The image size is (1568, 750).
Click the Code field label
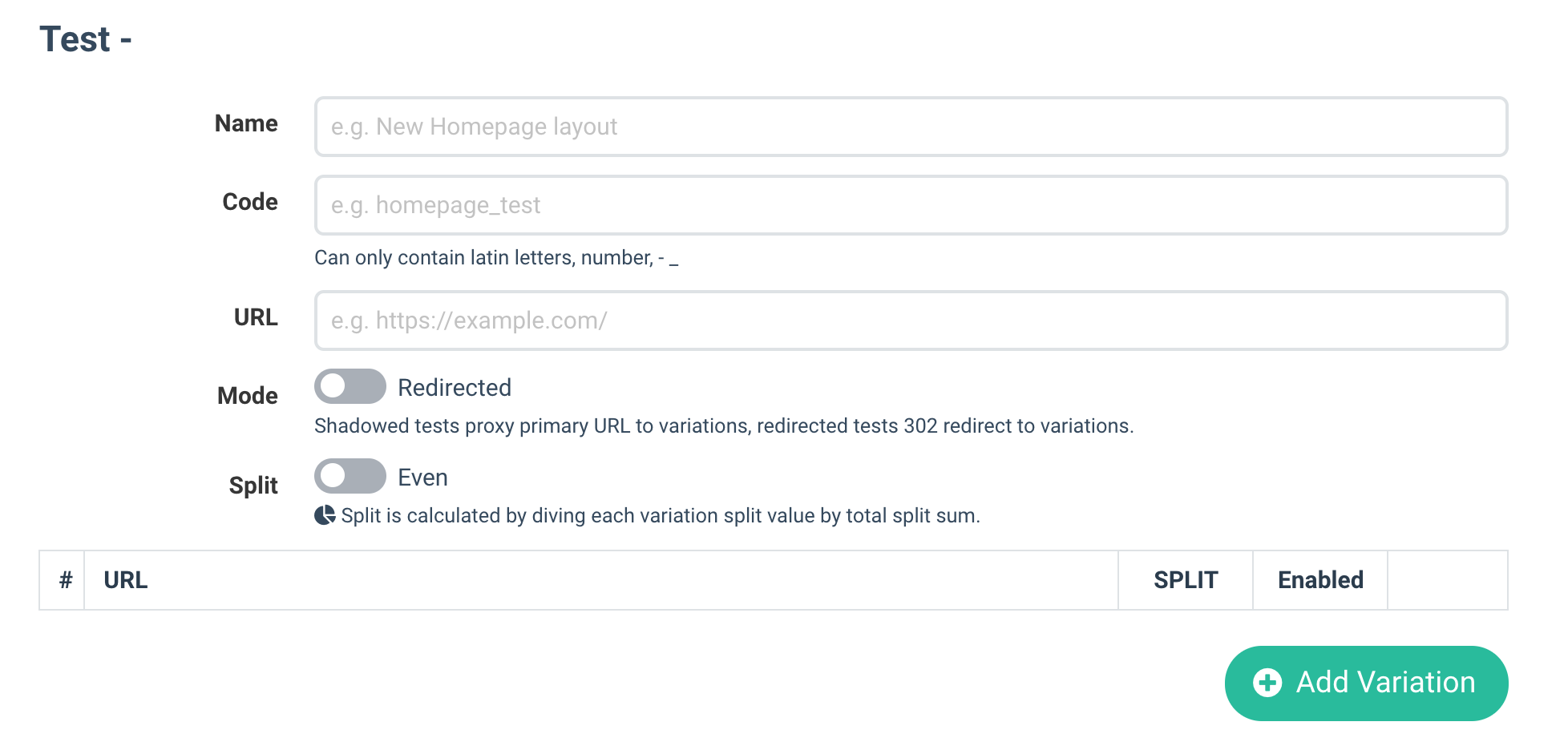coord(250,202)
